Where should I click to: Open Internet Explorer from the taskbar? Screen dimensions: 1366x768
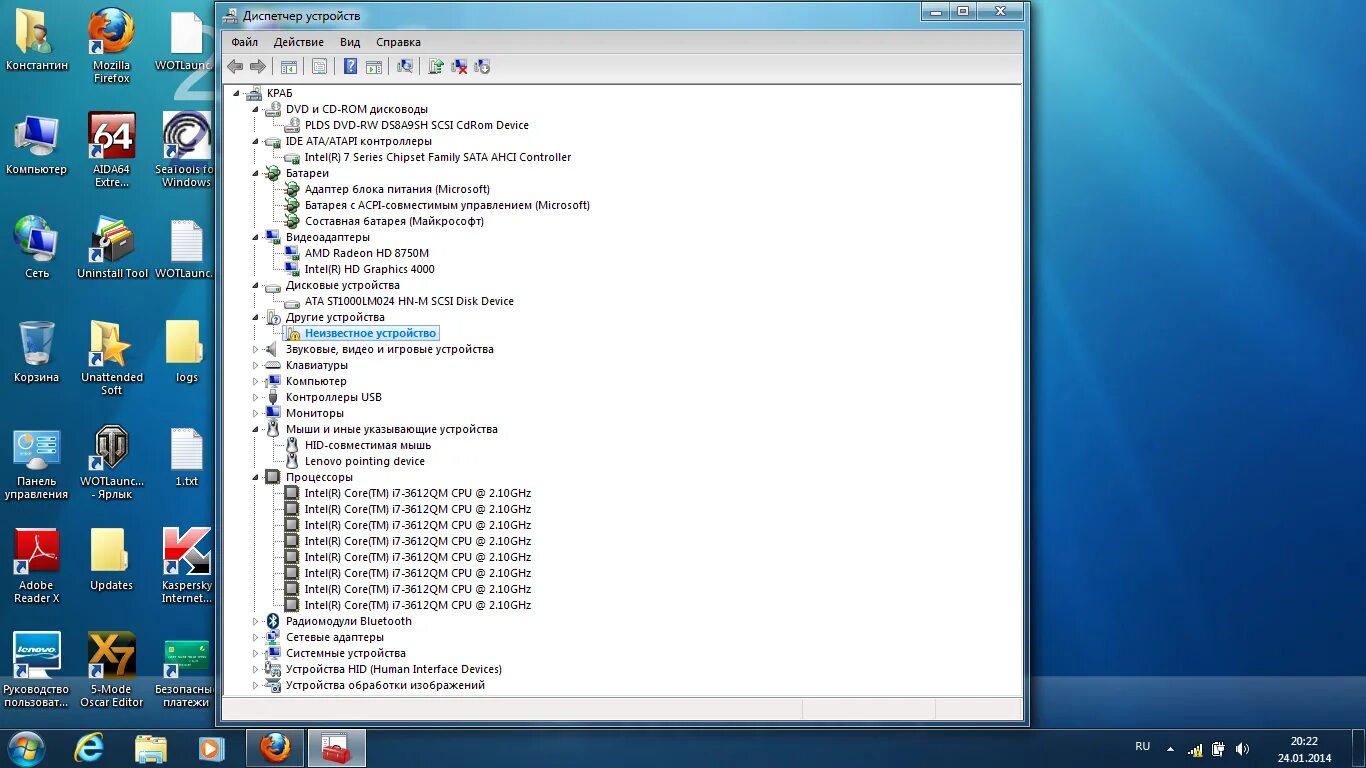tap(89, 748)
